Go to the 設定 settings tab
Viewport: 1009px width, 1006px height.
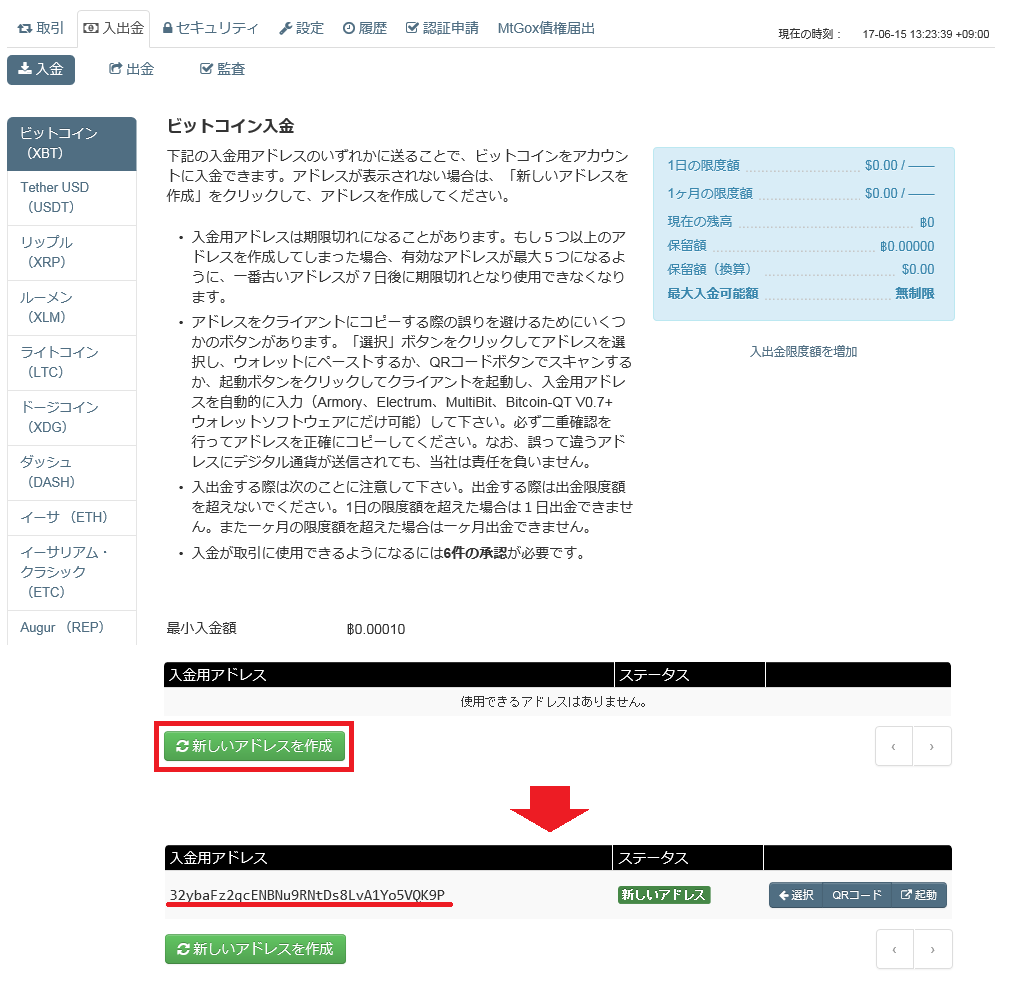(x=301, y=28)
